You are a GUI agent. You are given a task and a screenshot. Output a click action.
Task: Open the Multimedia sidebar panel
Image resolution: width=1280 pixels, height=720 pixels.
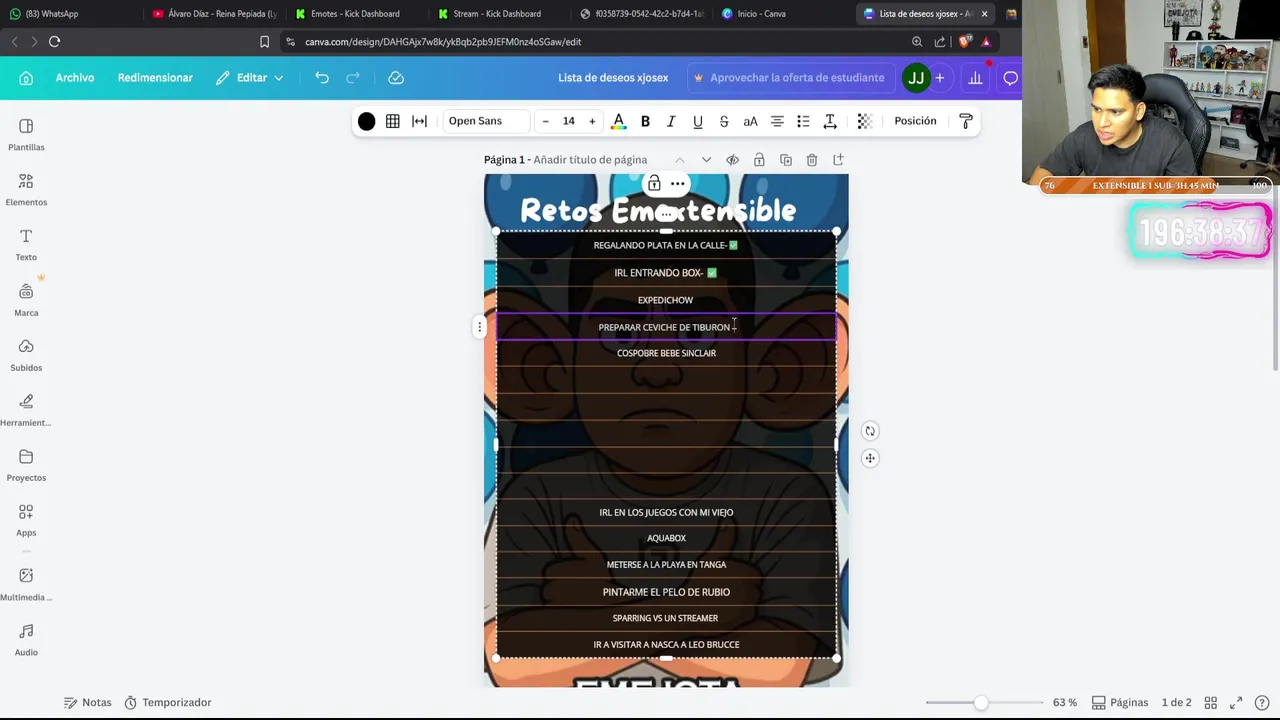point(26,585)
